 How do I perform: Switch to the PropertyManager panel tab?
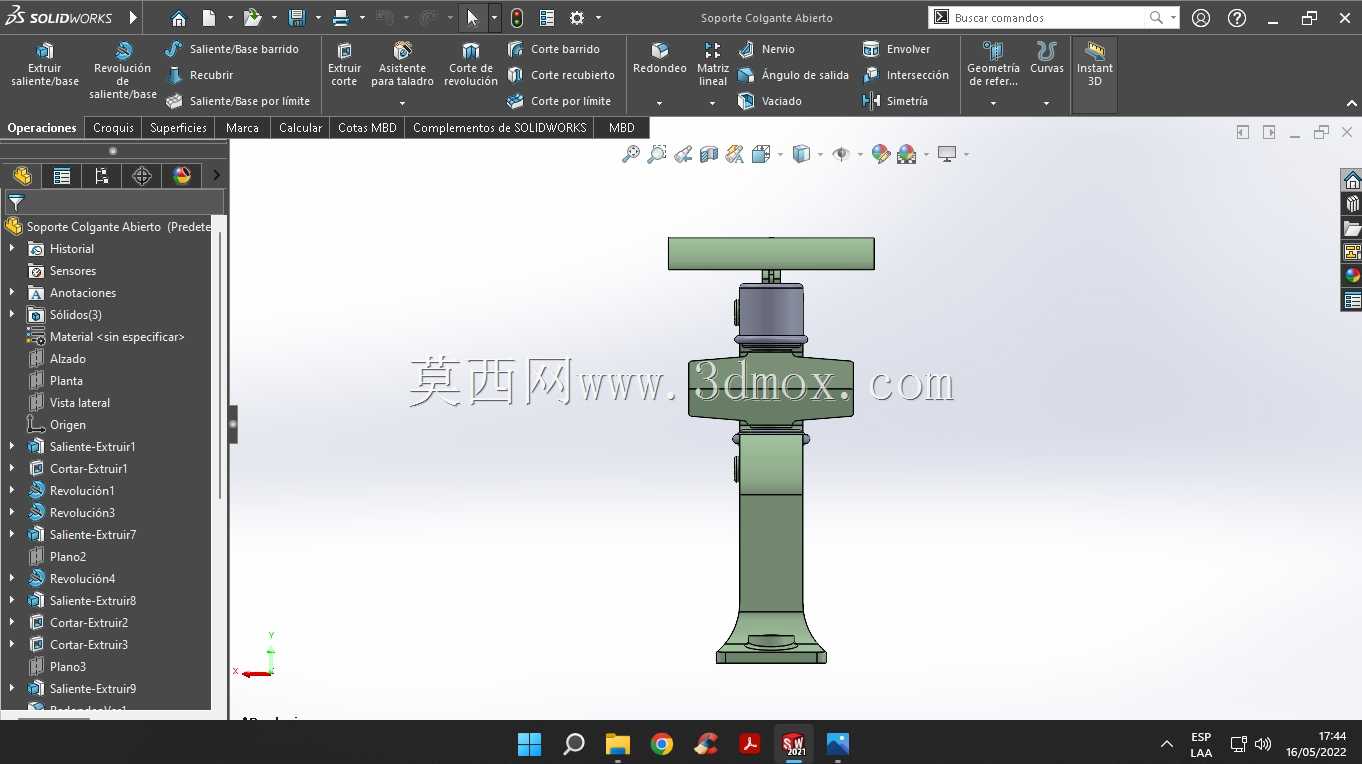click(x=62, y=176)
